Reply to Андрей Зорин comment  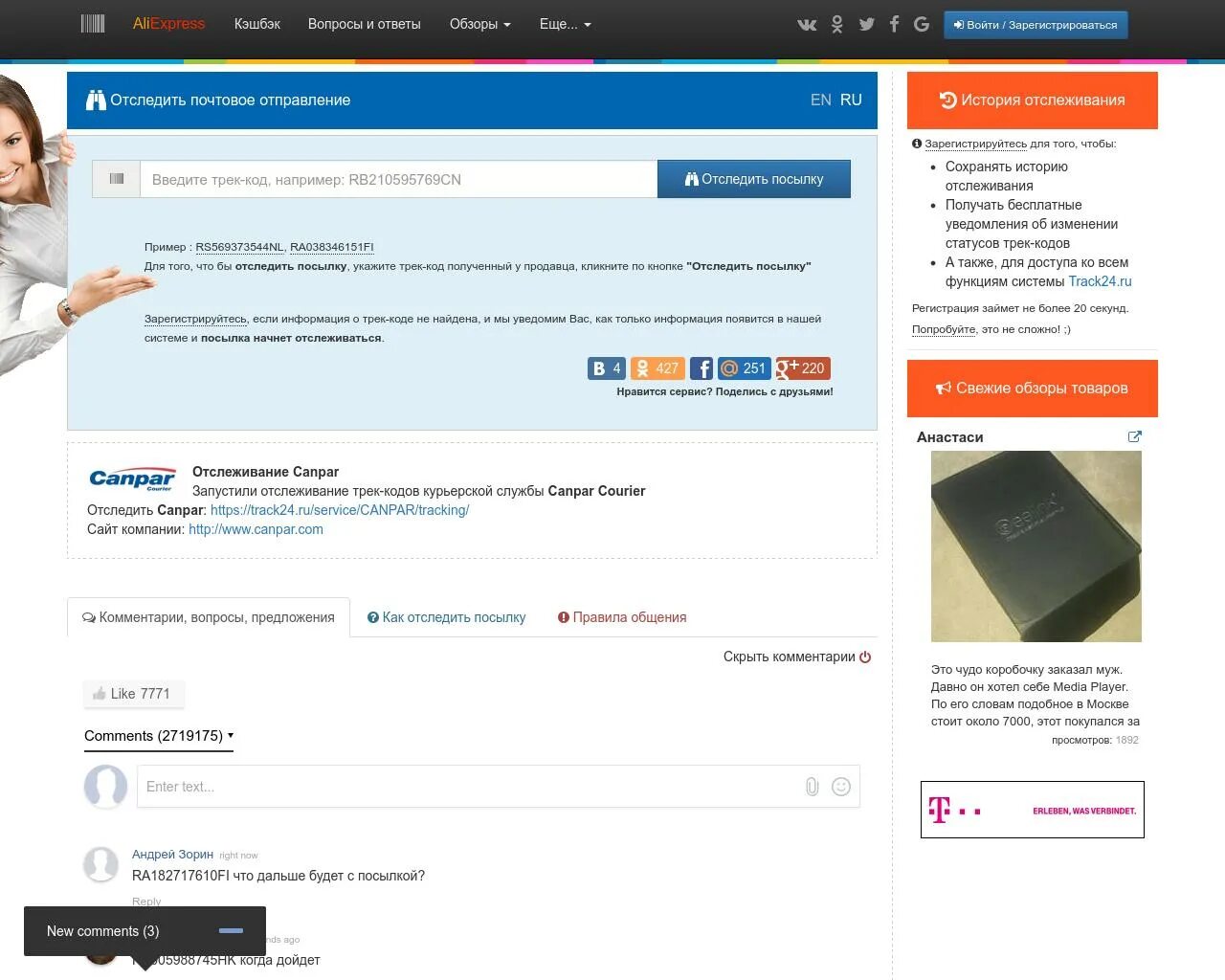pos(146,902)
